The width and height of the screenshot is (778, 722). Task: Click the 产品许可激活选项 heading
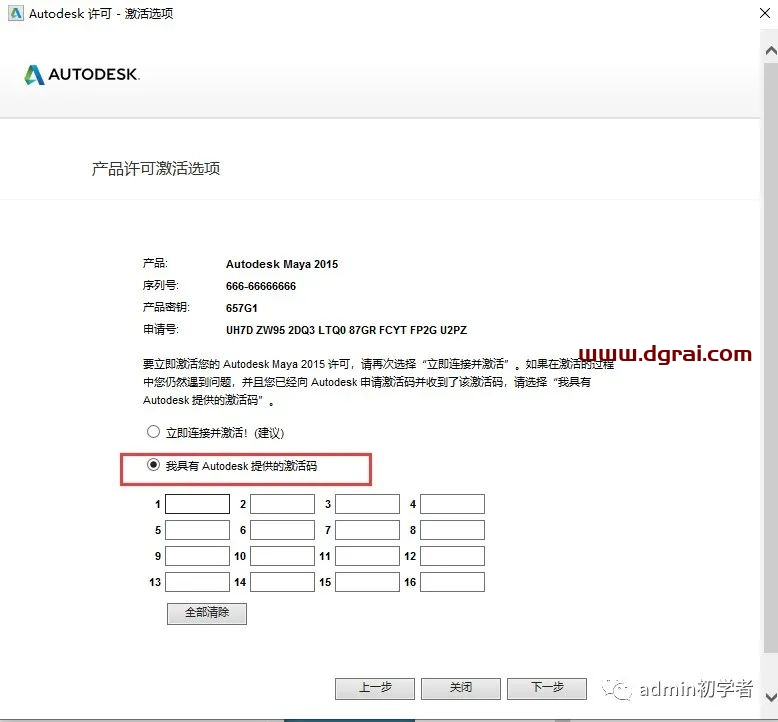(x=156, y=169)
